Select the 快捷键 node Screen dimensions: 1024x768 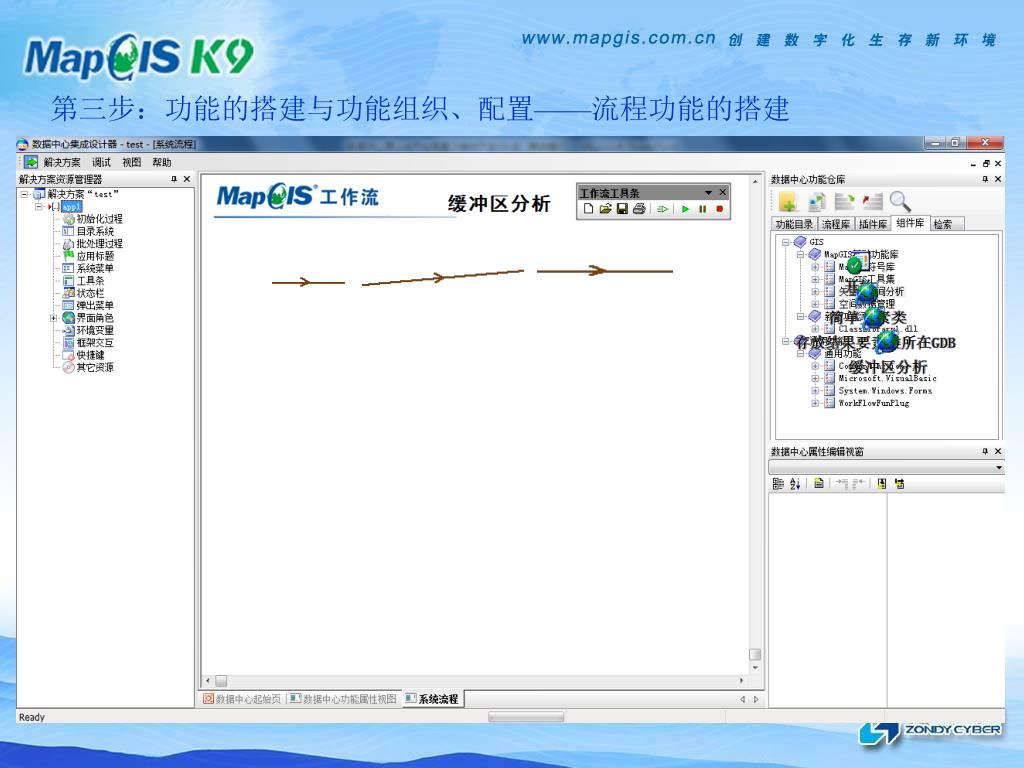tap(91, 355)
